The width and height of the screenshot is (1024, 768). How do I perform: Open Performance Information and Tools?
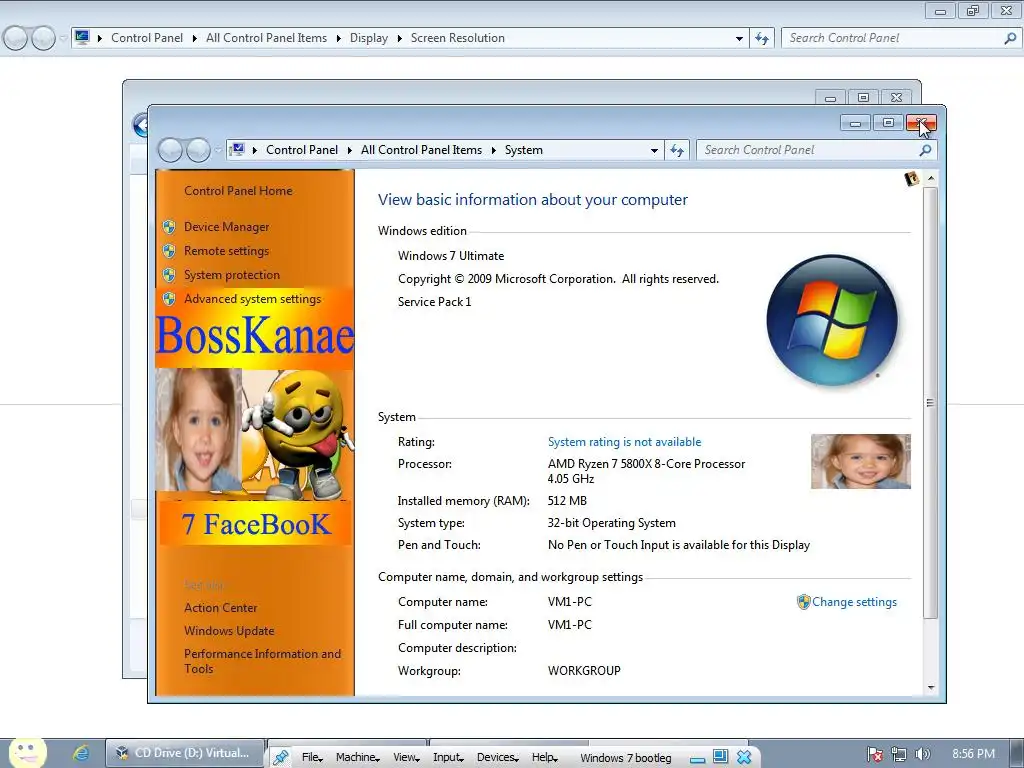262,661
